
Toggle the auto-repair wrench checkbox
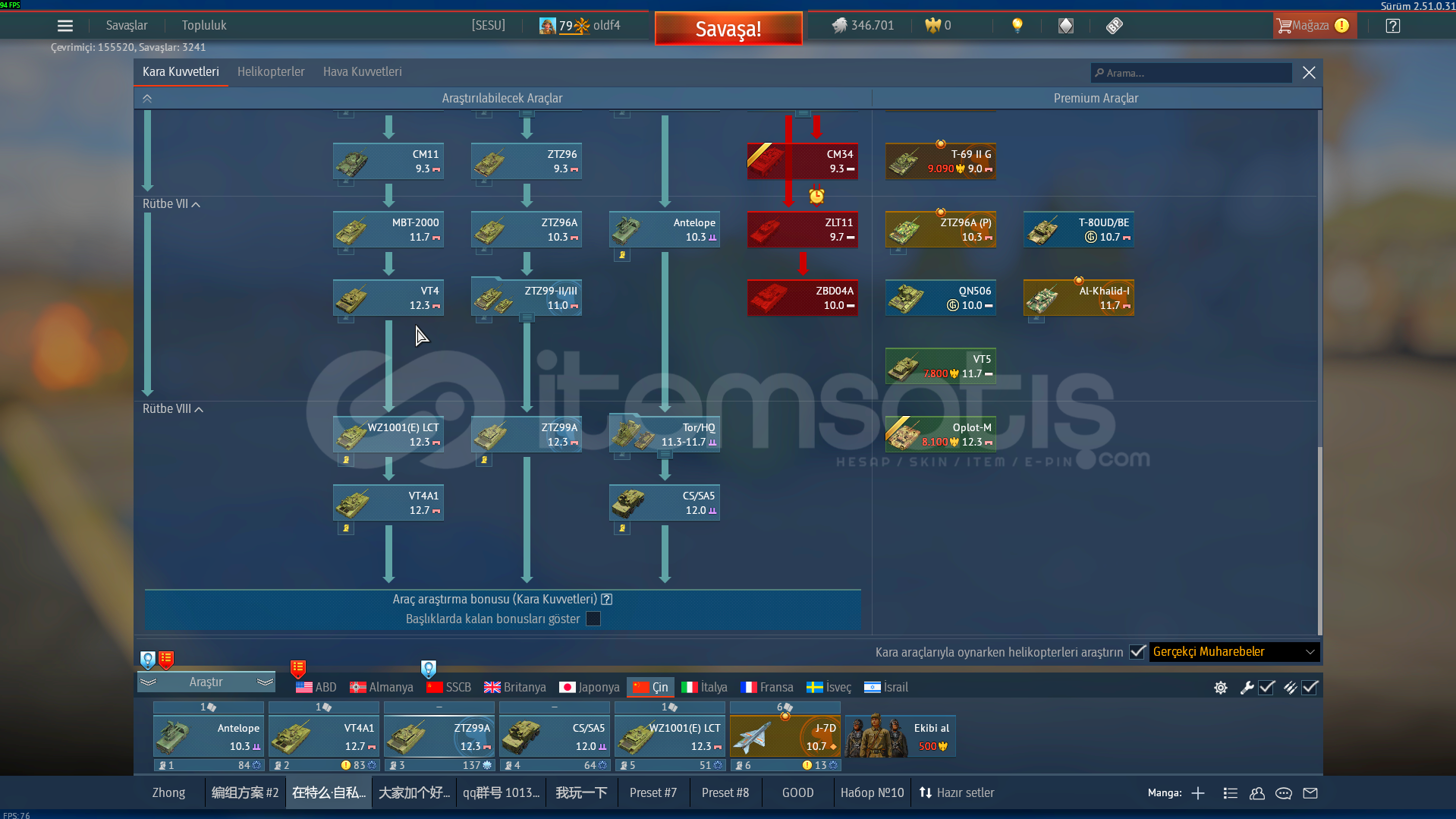[x=1266, y=688]
